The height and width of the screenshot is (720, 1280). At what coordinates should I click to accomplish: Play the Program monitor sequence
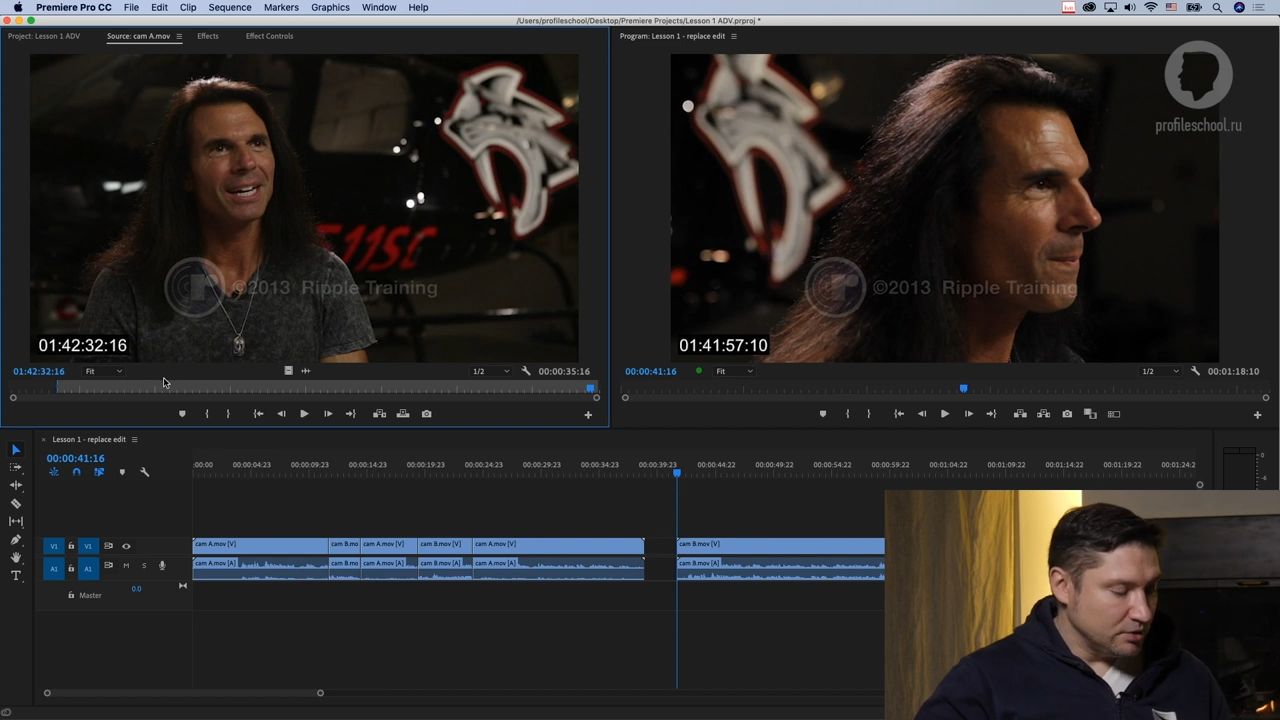point(944,414)
